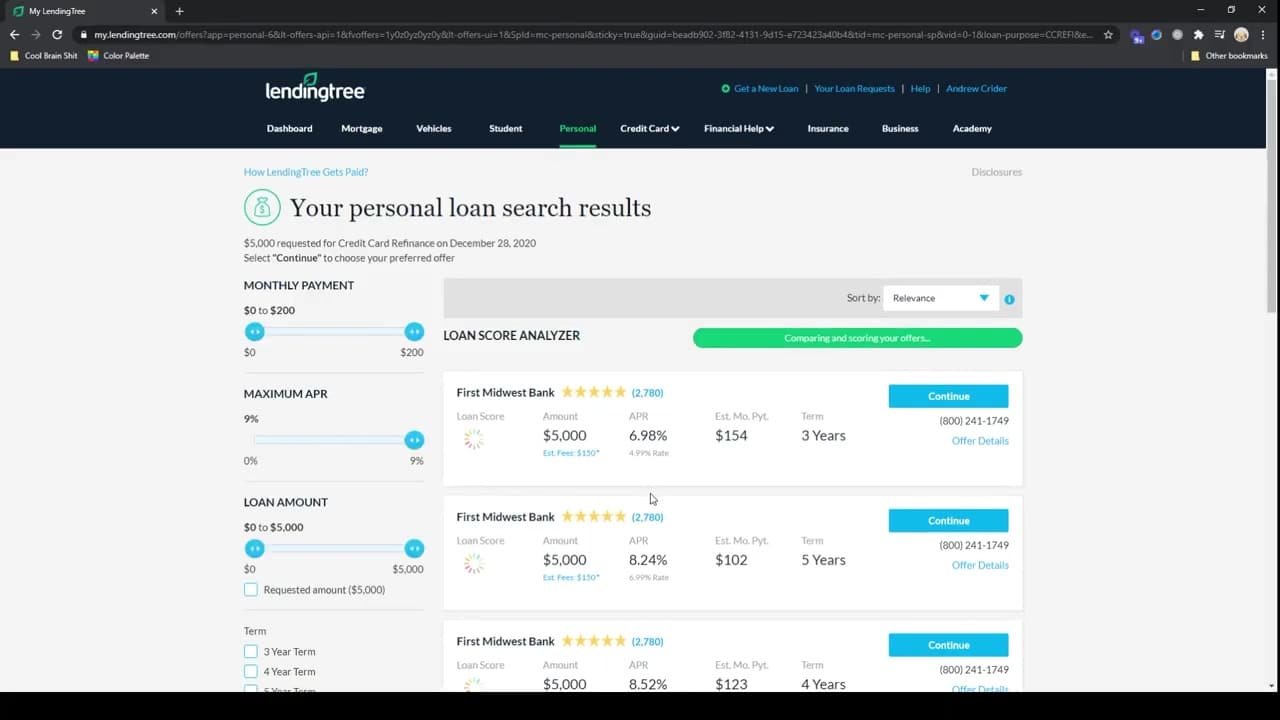Viewport: 1280px width, 720px height.
Task: Open the browser profile avatar icon
Action: [1241, 34]
